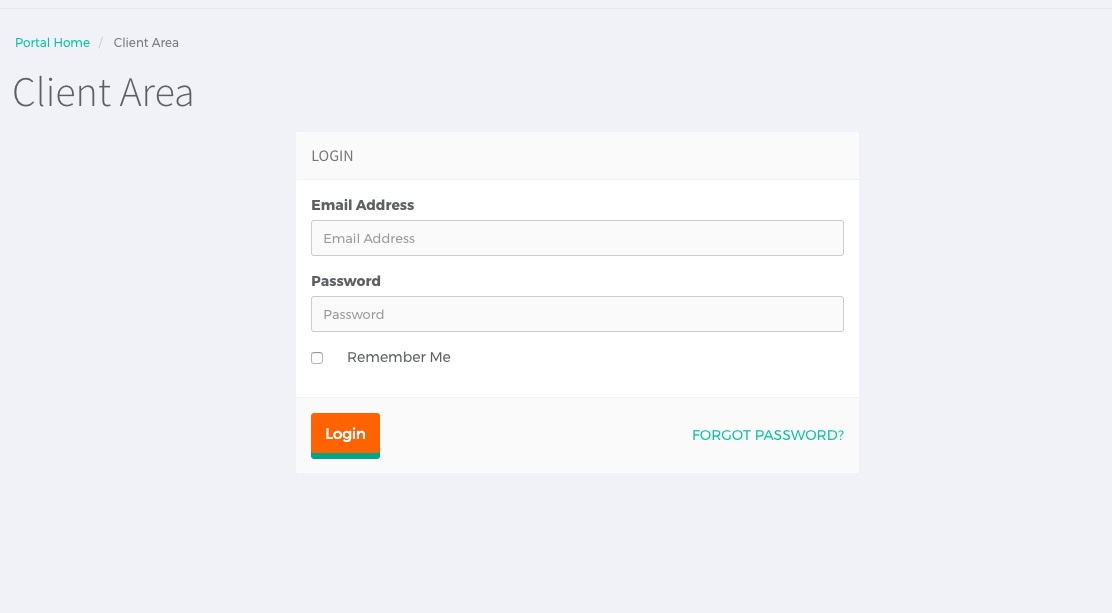Image resolution: width=1112 pixels, height=613 pixels.
Task: Click the breadcrumb slash separator
Action: coord(101,43)
